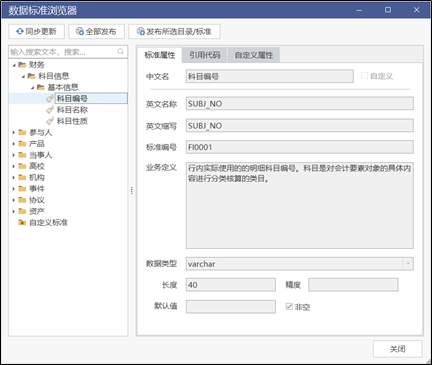Click the 资产 folder icon
This screenshot has height=365, width=432.
22,211
